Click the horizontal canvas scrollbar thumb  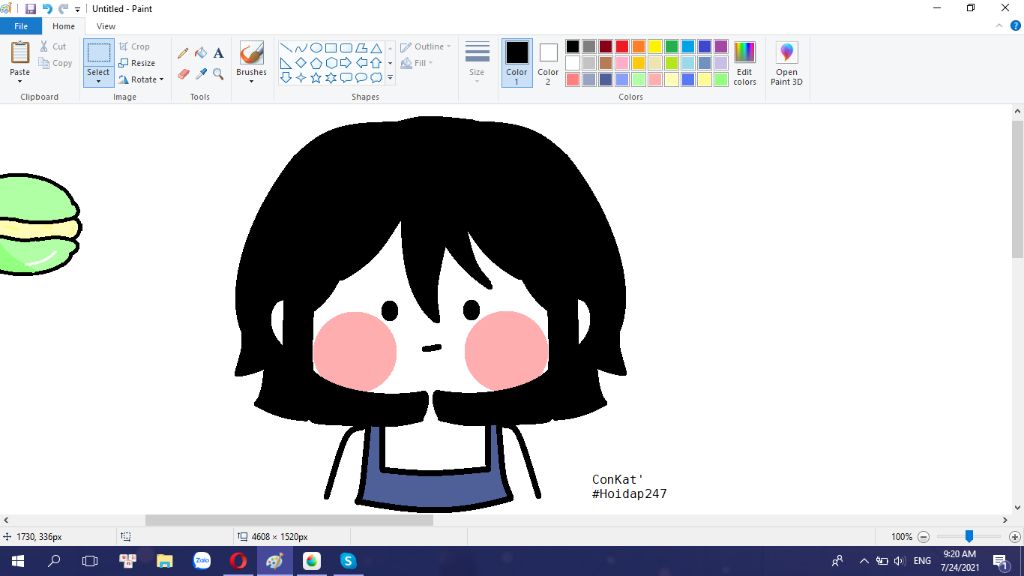(x=289, y=520)
